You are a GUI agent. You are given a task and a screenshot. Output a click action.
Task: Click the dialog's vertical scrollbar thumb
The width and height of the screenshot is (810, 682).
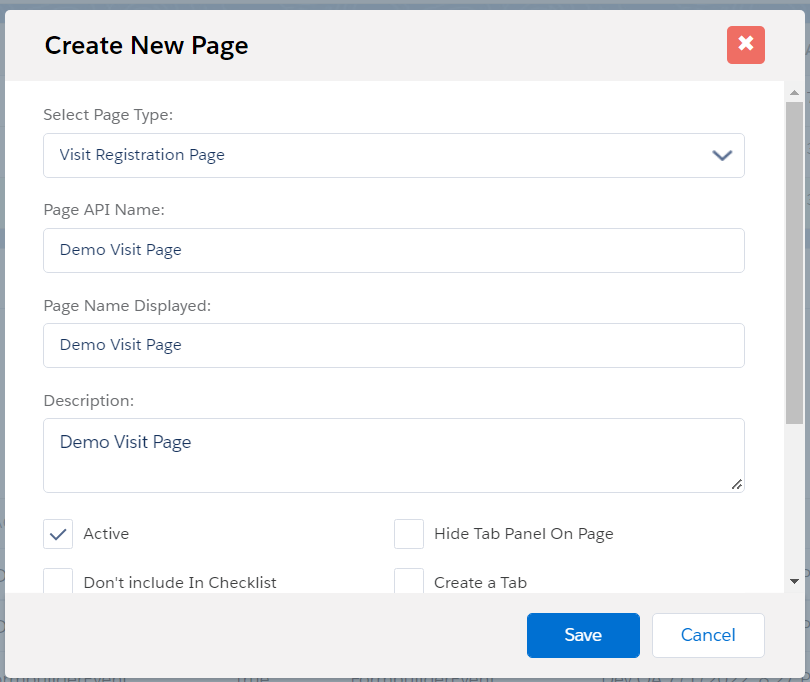(x=794, y=260)
